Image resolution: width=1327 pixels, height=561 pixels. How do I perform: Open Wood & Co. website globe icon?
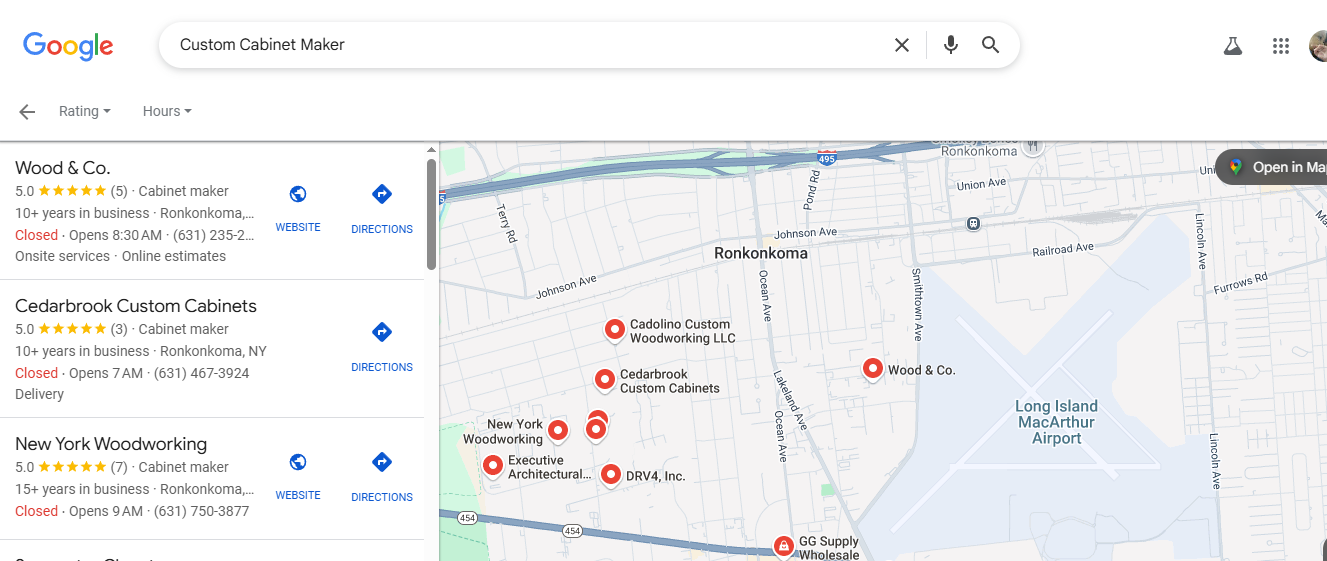(298, 194)
